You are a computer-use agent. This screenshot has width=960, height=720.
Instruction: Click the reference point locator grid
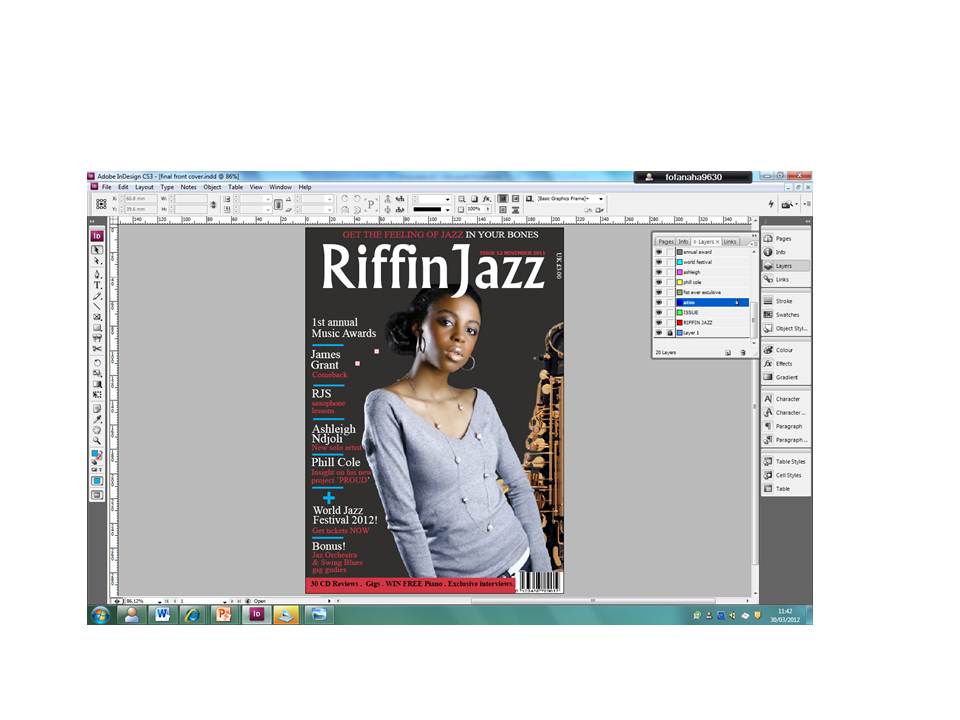click(101, 203)
